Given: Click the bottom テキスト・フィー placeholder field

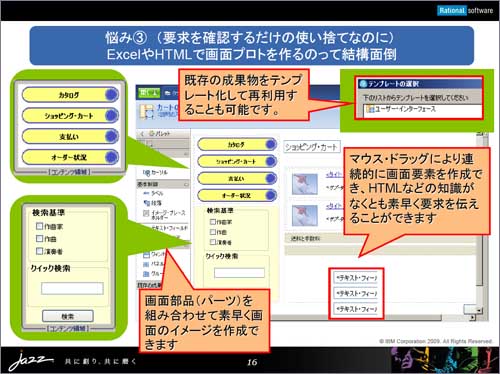Looking at the screenshot, I should [x=356, y=309].
